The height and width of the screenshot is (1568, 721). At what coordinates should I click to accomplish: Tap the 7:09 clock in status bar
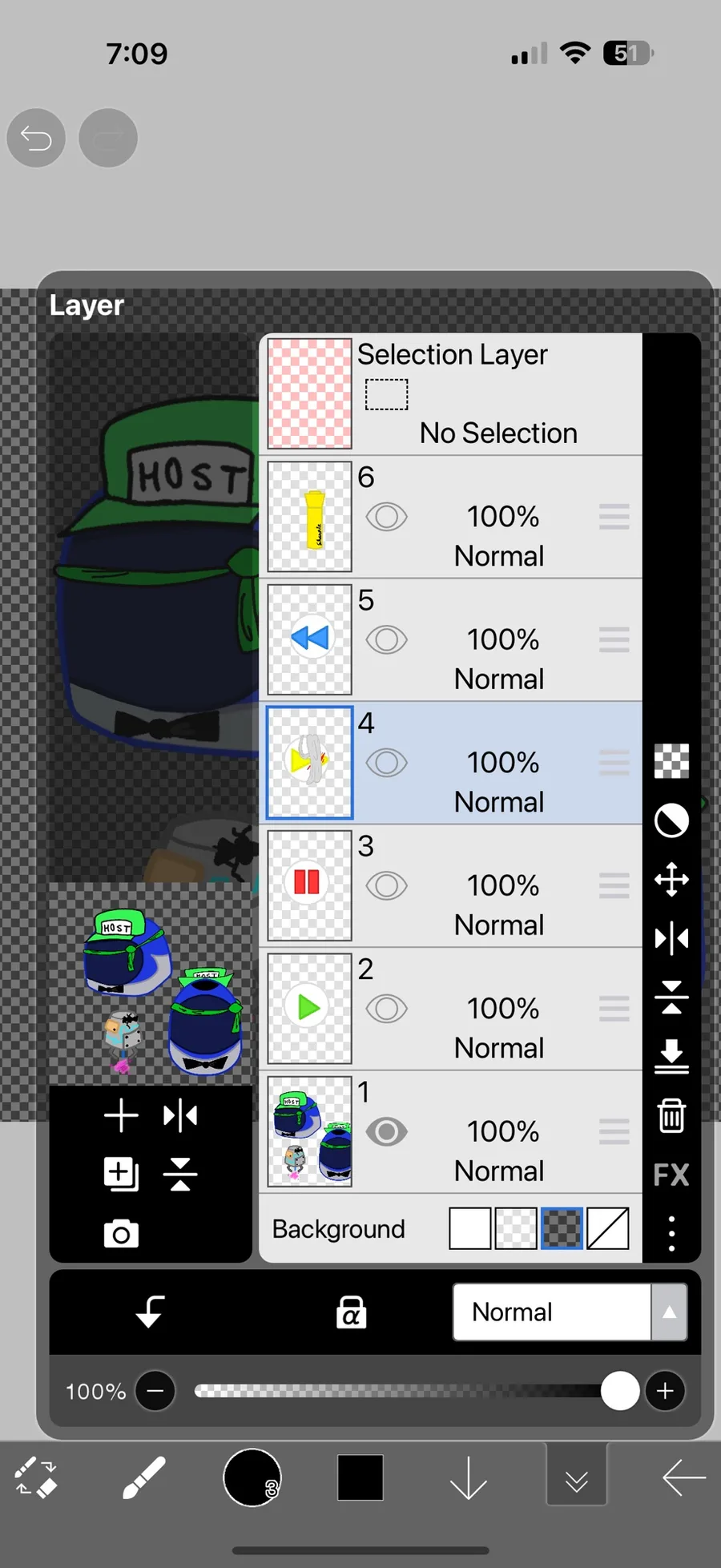[137, 54]
